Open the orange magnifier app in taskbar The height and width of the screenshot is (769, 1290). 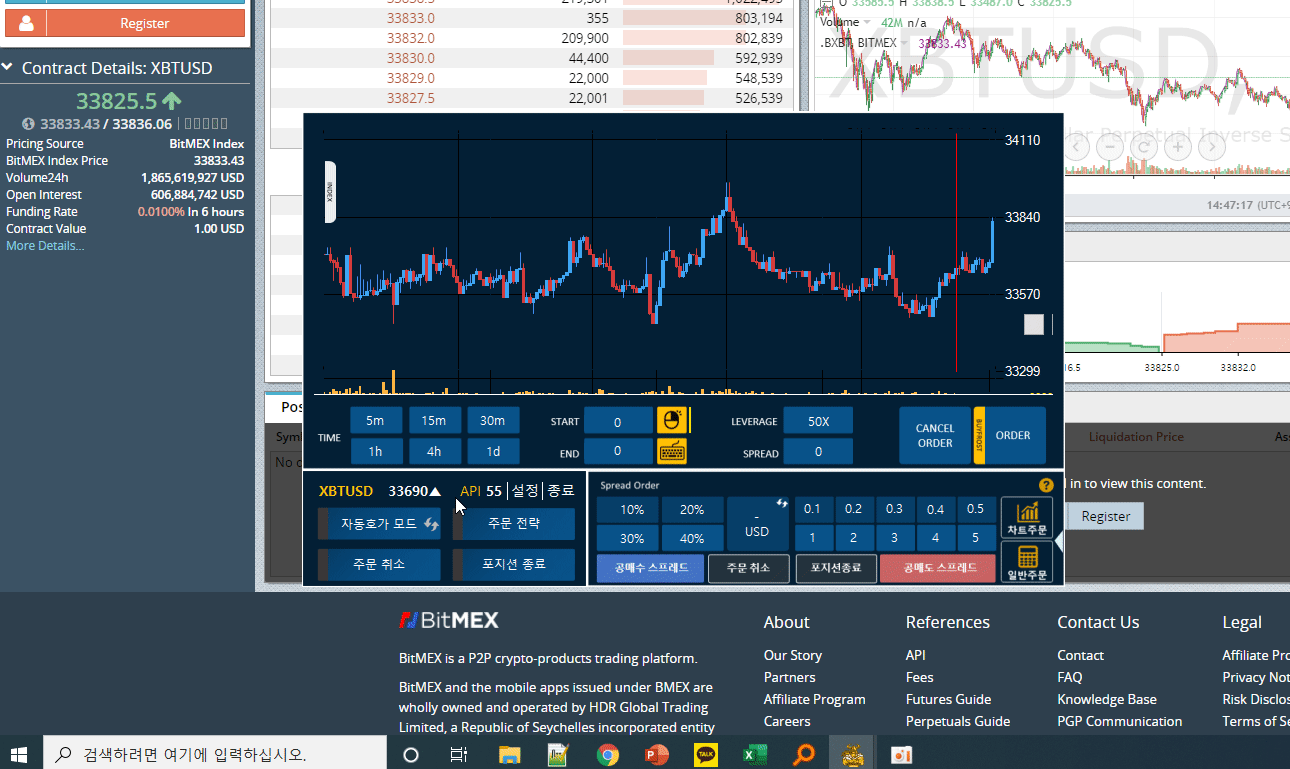coord(803,754)
